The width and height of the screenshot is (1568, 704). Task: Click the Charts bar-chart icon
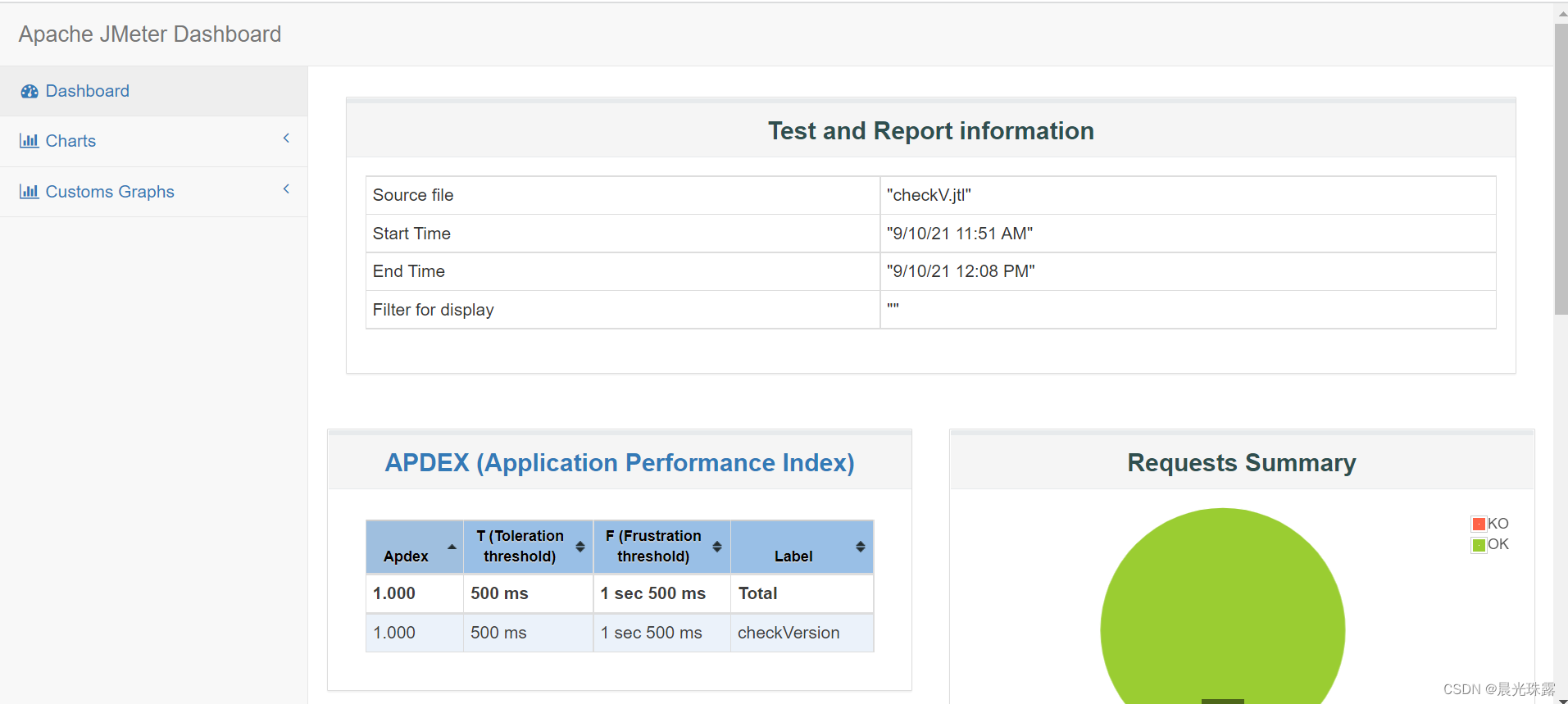coord(30,141)
